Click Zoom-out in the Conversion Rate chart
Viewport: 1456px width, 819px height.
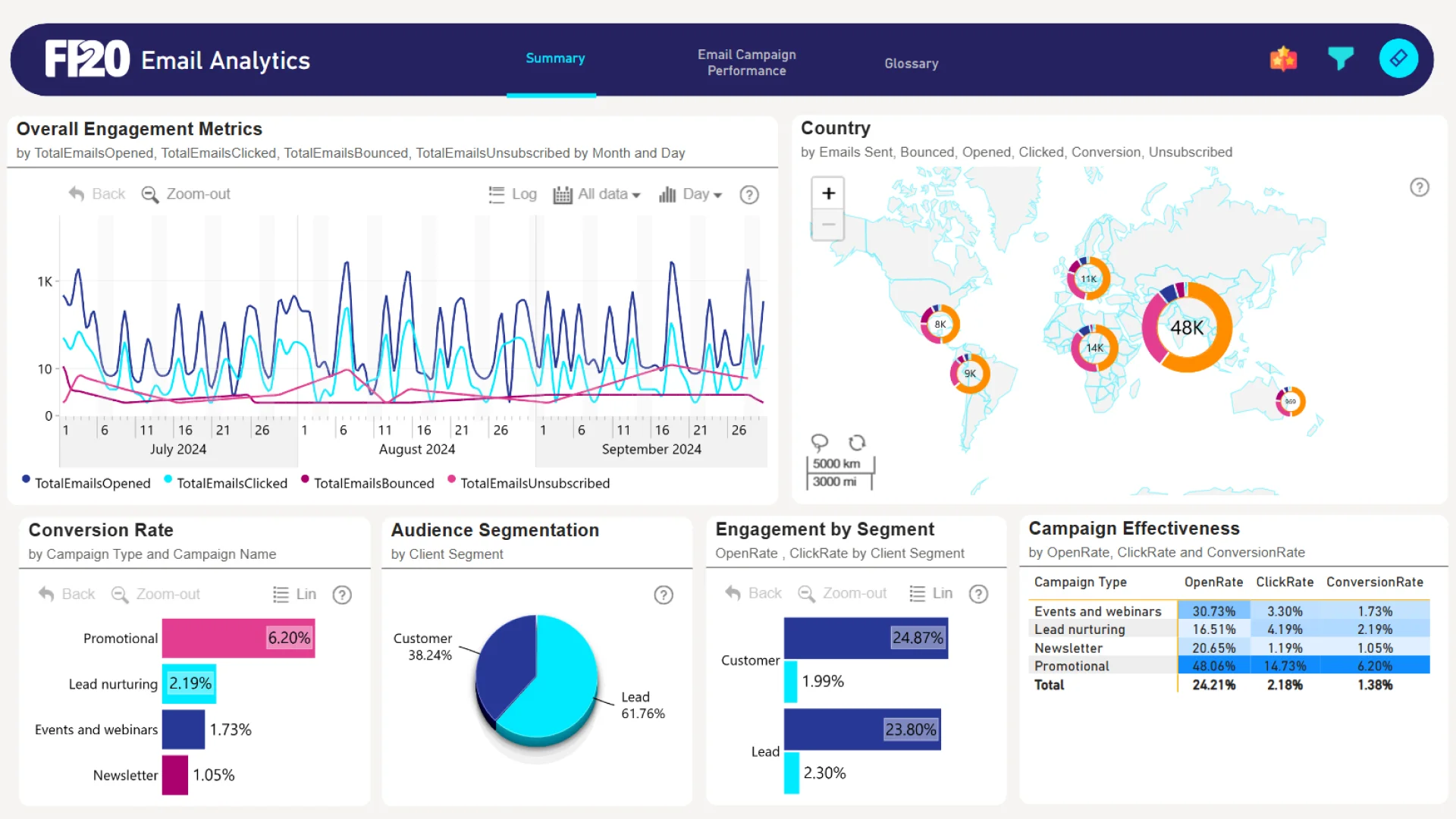[156, 595]
